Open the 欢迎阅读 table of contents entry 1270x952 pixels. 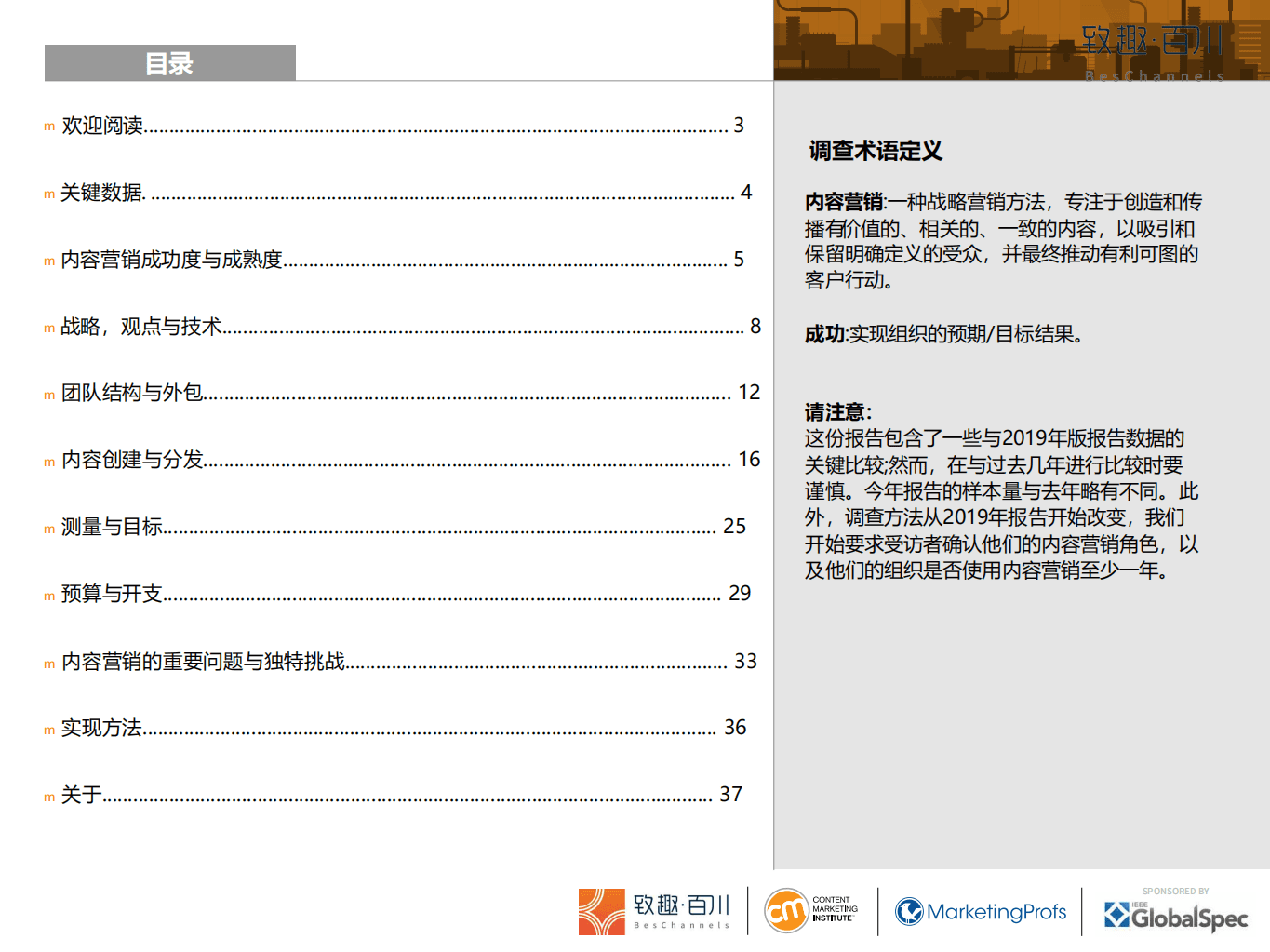[102, 126]
